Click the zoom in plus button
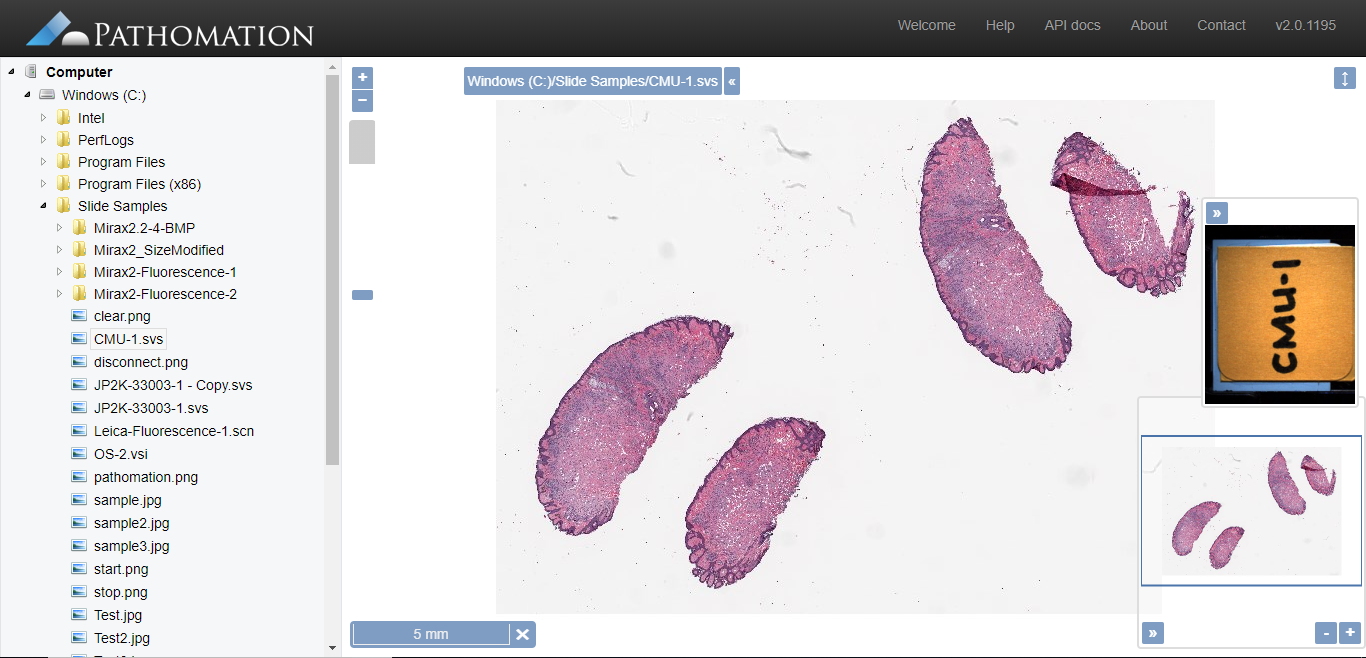 [363, 77]
